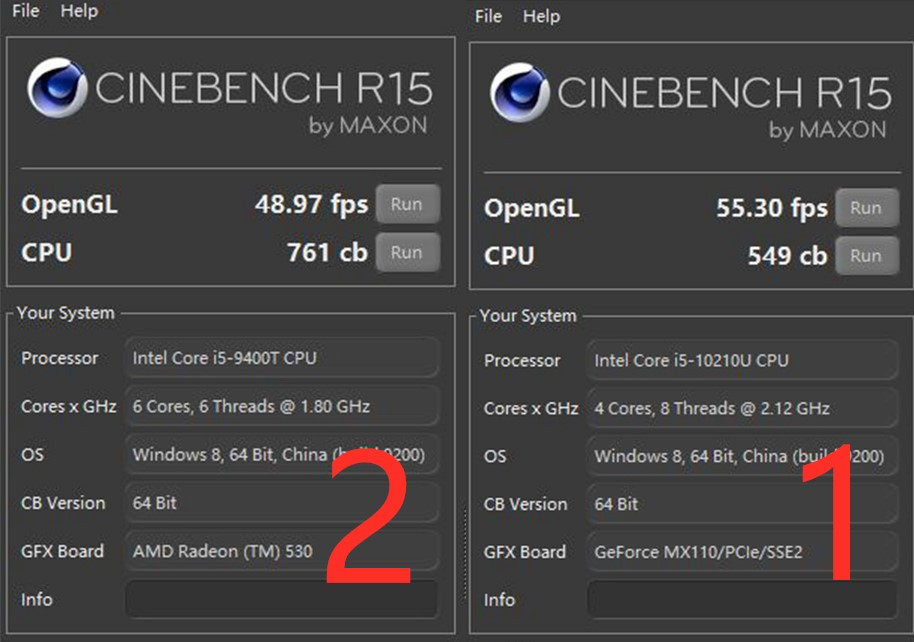The image size is (914, 642).
Task: Open the File menu in right window
Action: pyautogui.click(x=488, y=16)
